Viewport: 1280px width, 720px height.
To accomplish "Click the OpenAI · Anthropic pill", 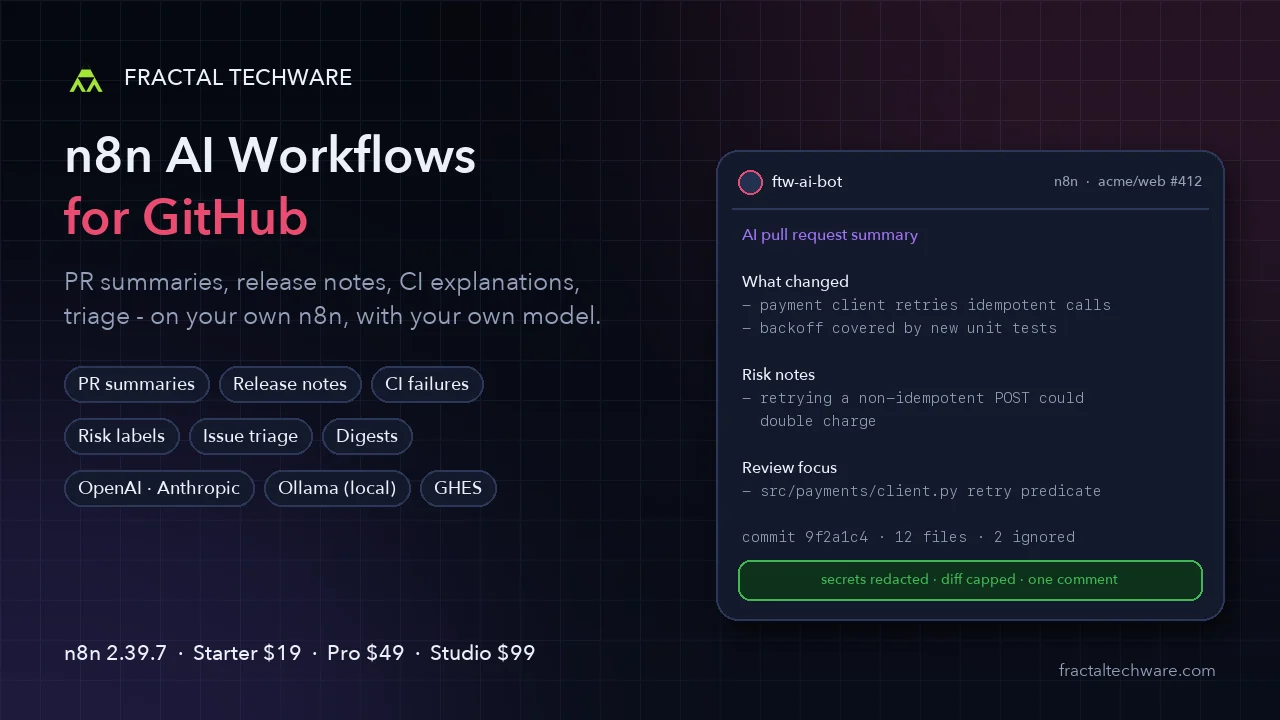I will tap(159, 488).
